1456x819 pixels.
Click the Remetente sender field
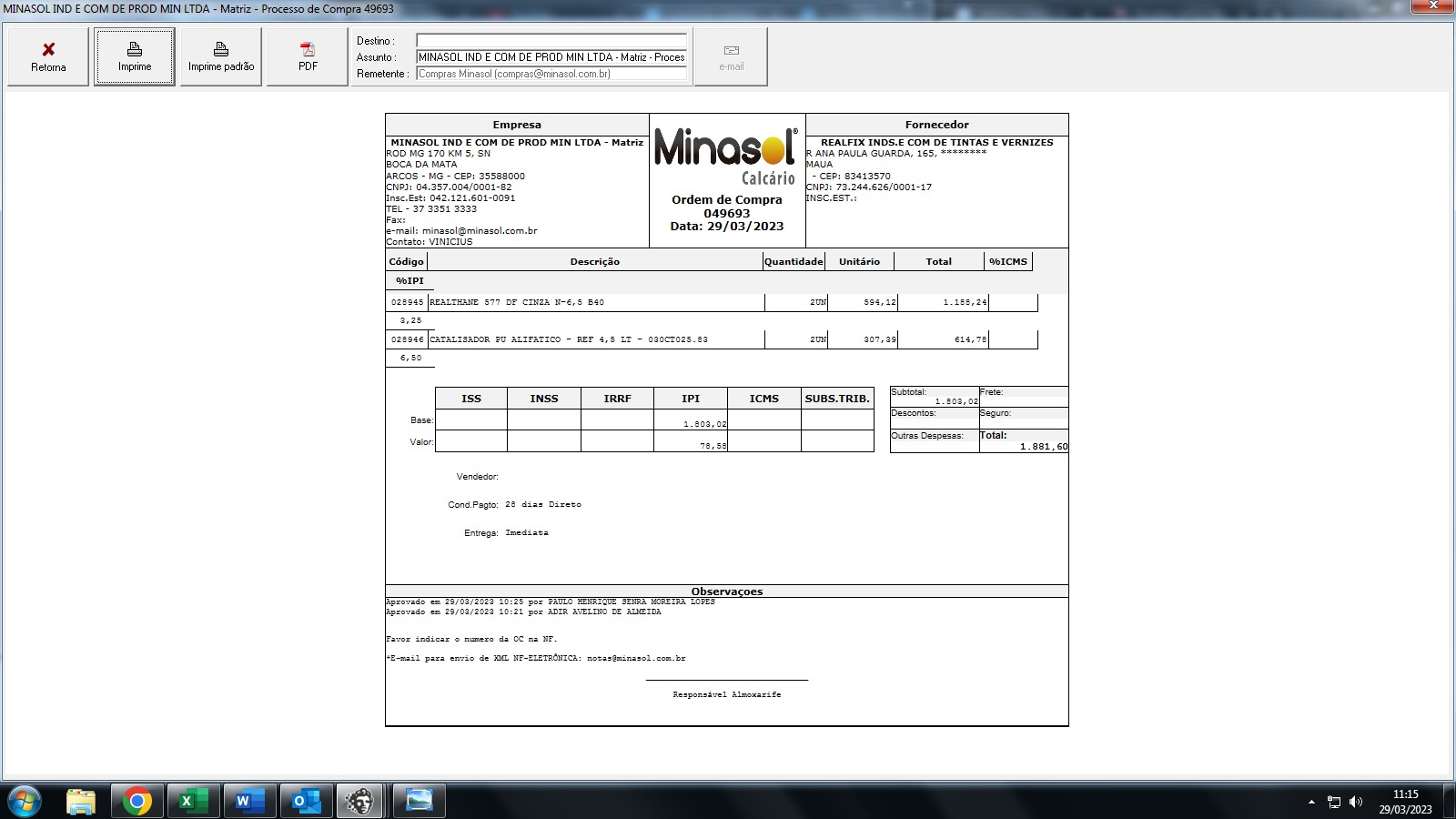pos(551,74)
